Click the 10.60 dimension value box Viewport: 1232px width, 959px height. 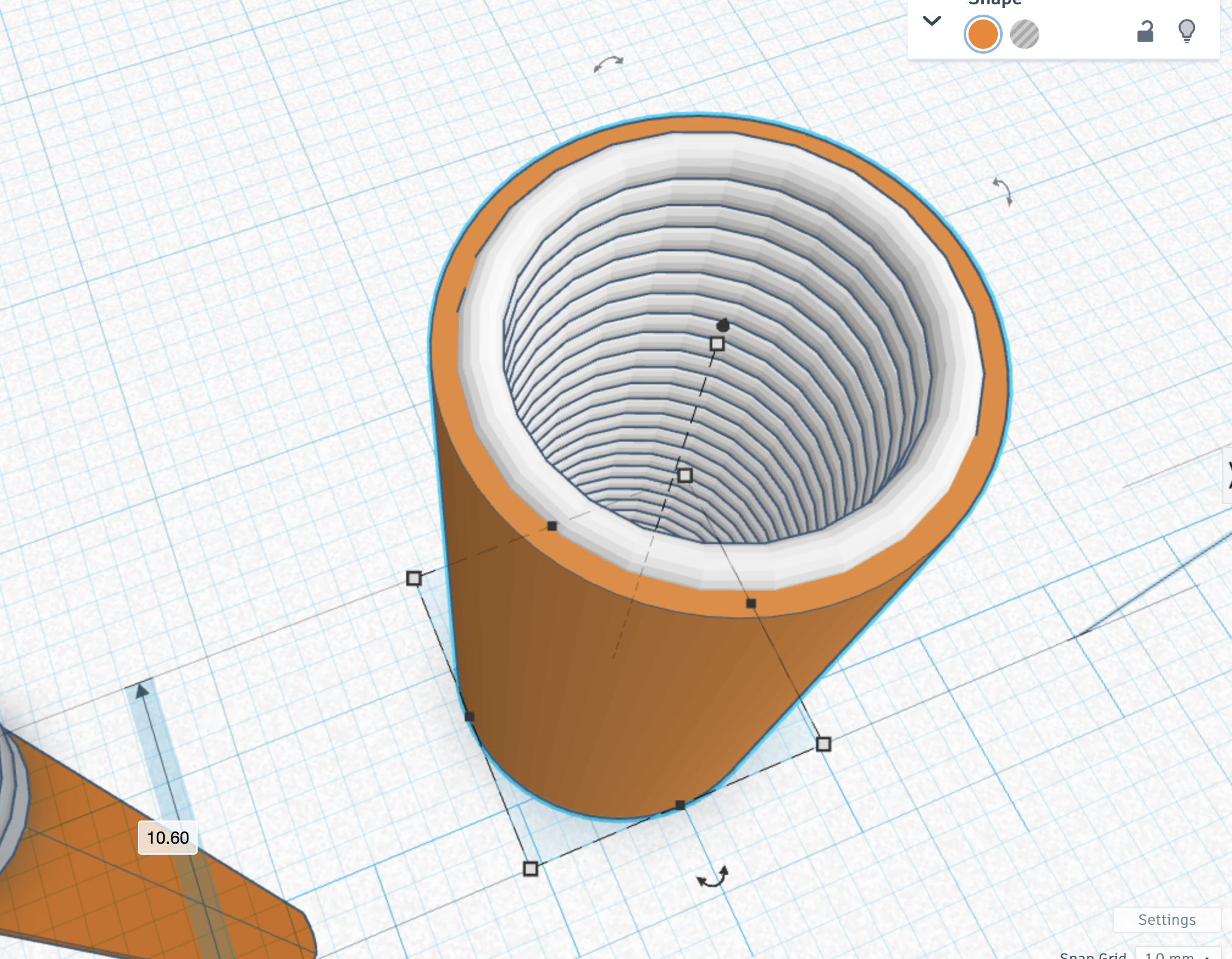pyautogui.click(x=168, y=838)
